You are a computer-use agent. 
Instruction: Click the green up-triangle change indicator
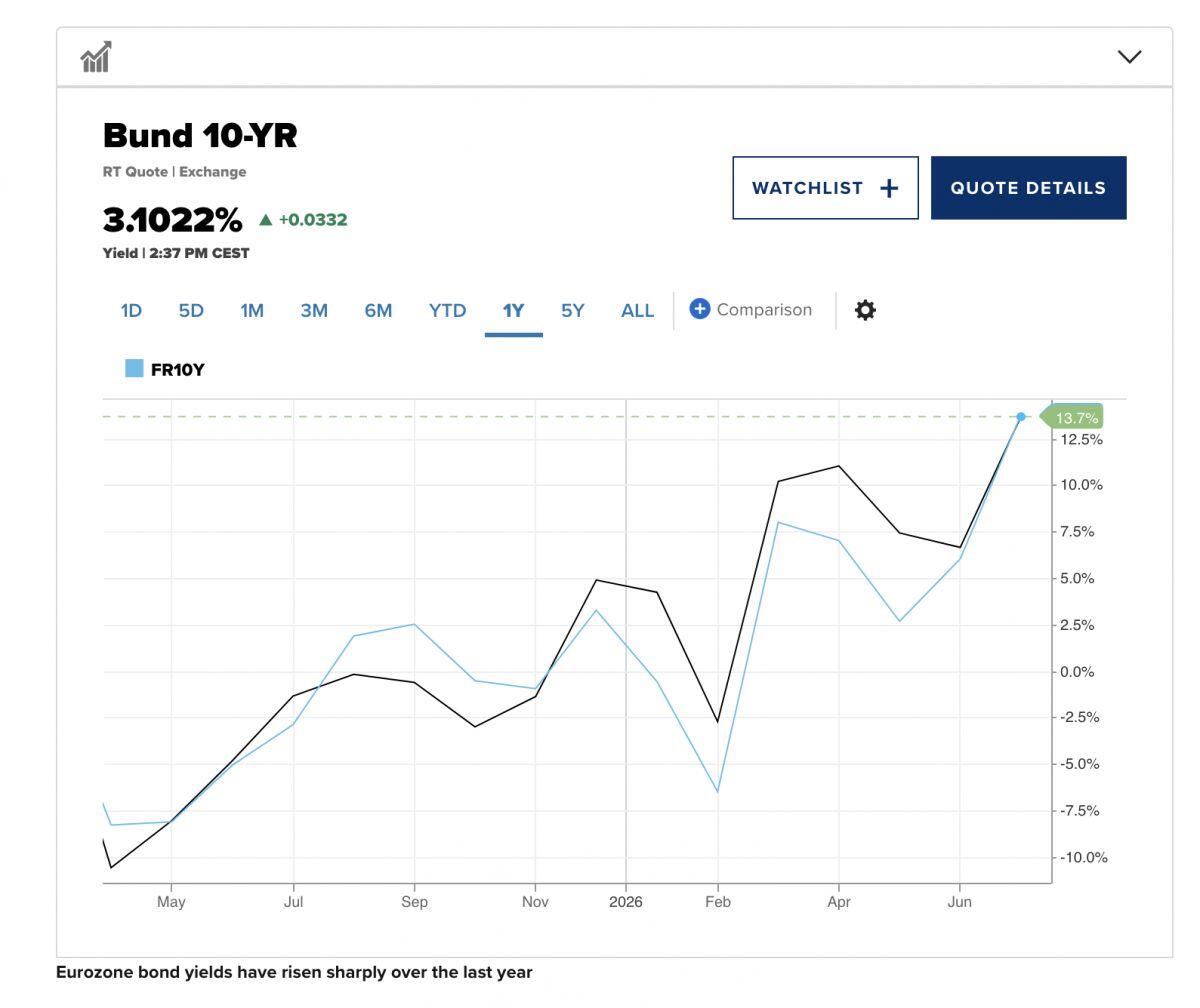[x=266, y=219]
